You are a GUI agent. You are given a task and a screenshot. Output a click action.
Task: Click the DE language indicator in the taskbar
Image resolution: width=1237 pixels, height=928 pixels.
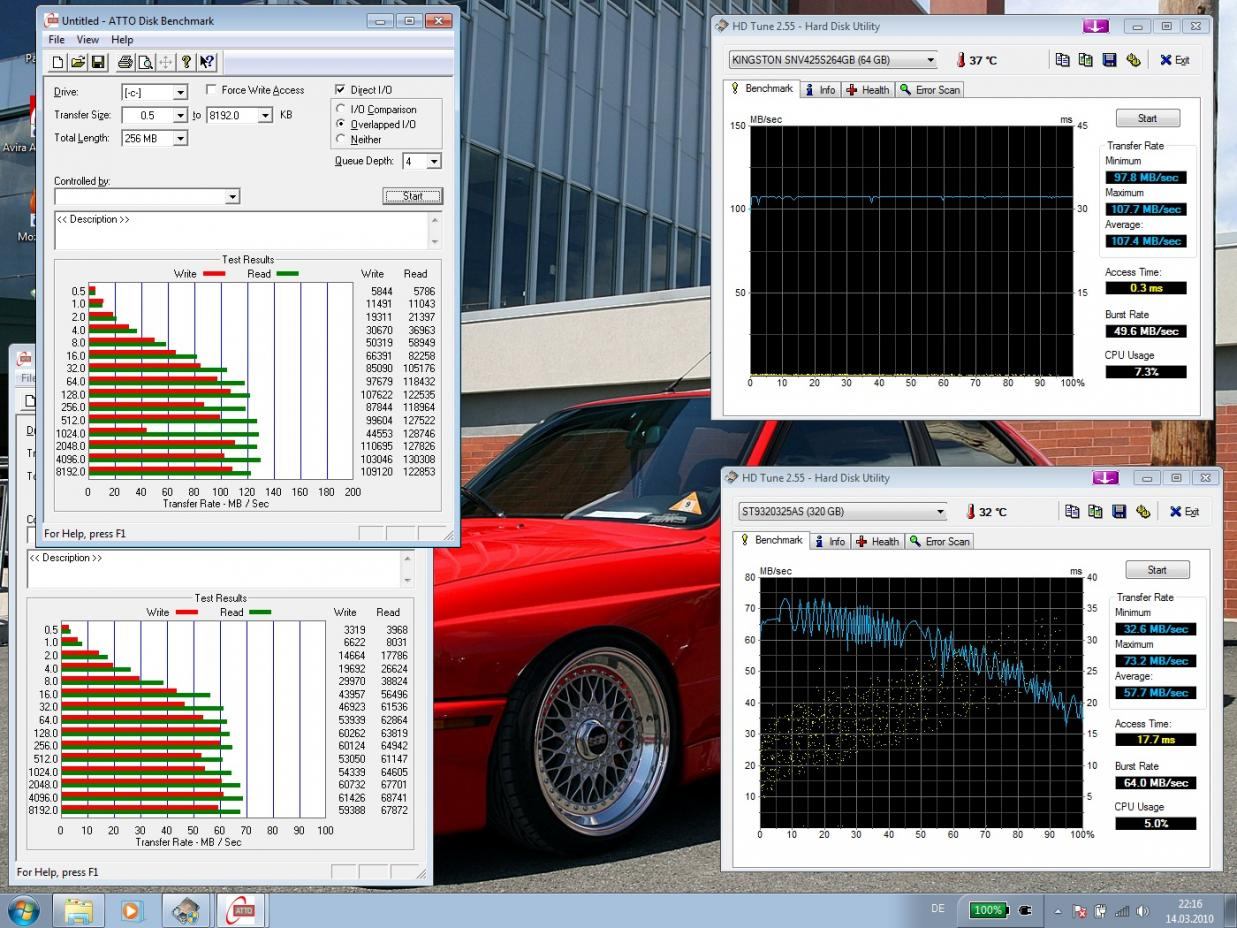(x=937, y=910)
